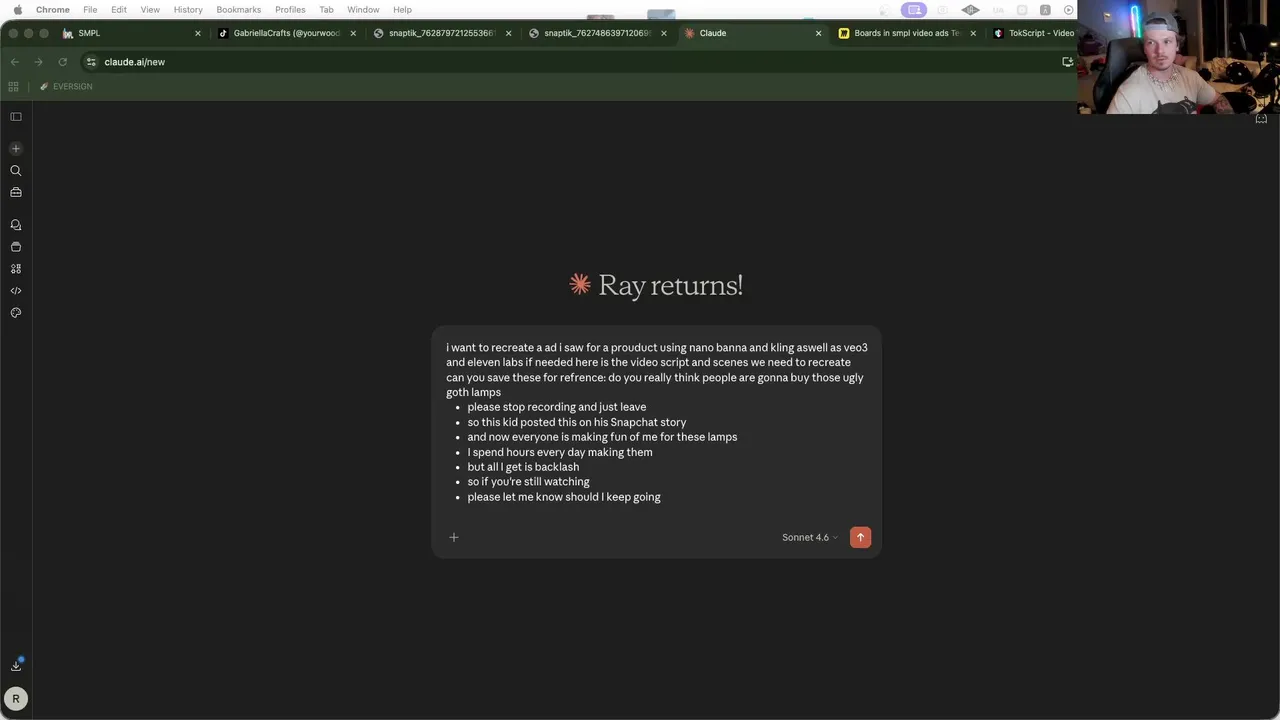Click the browser back arrow

[x=15, y=62]
